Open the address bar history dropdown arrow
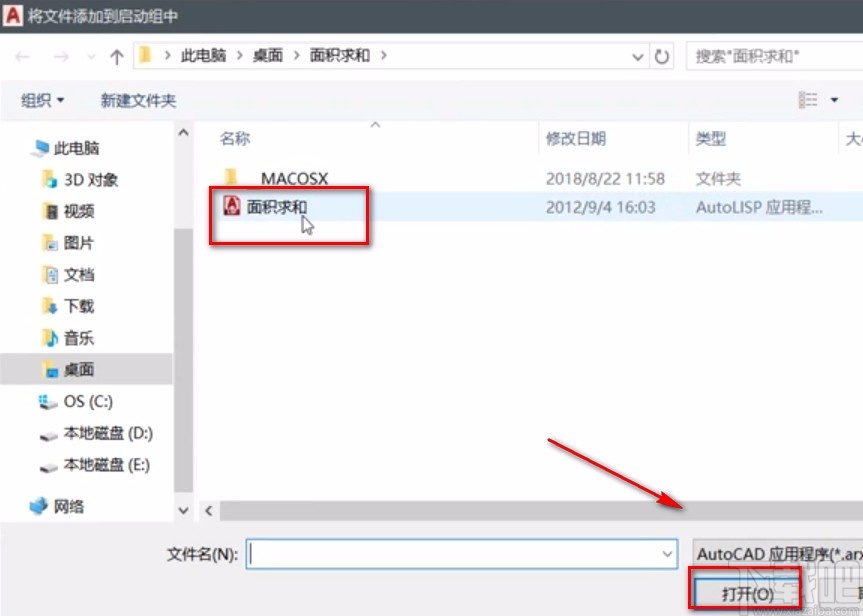 pos(638,56)
